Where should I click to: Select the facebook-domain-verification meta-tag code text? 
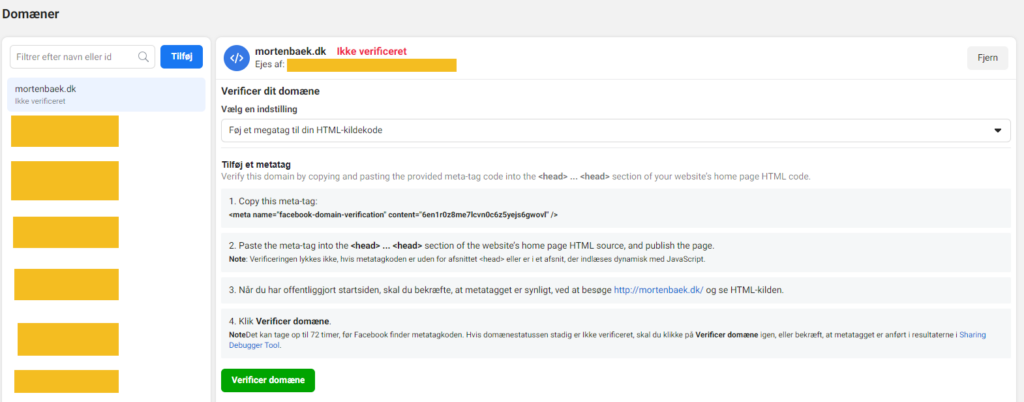click(393, 214)
